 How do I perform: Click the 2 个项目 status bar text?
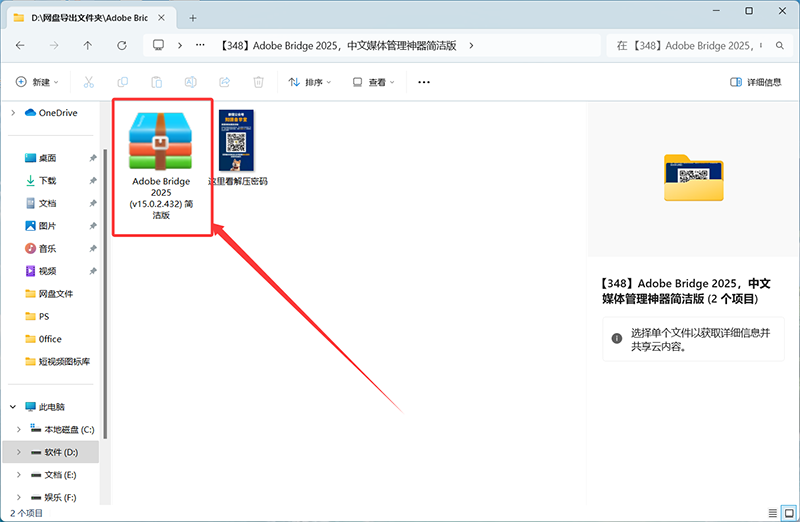pyautogui.click(x=27, y=513)
